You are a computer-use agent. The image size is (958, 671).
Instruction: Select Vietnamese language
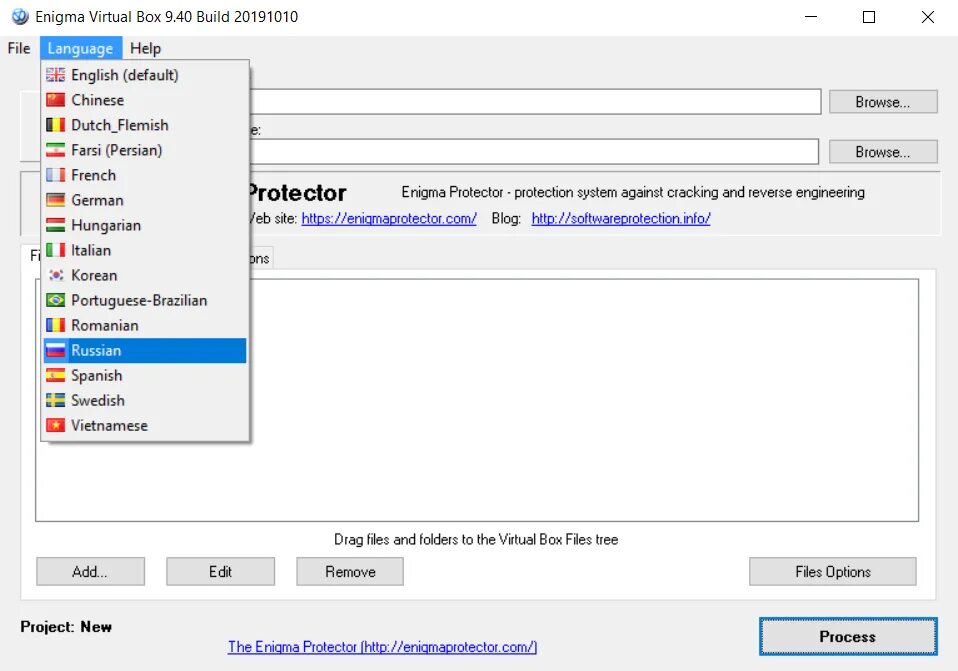(145, 425)
